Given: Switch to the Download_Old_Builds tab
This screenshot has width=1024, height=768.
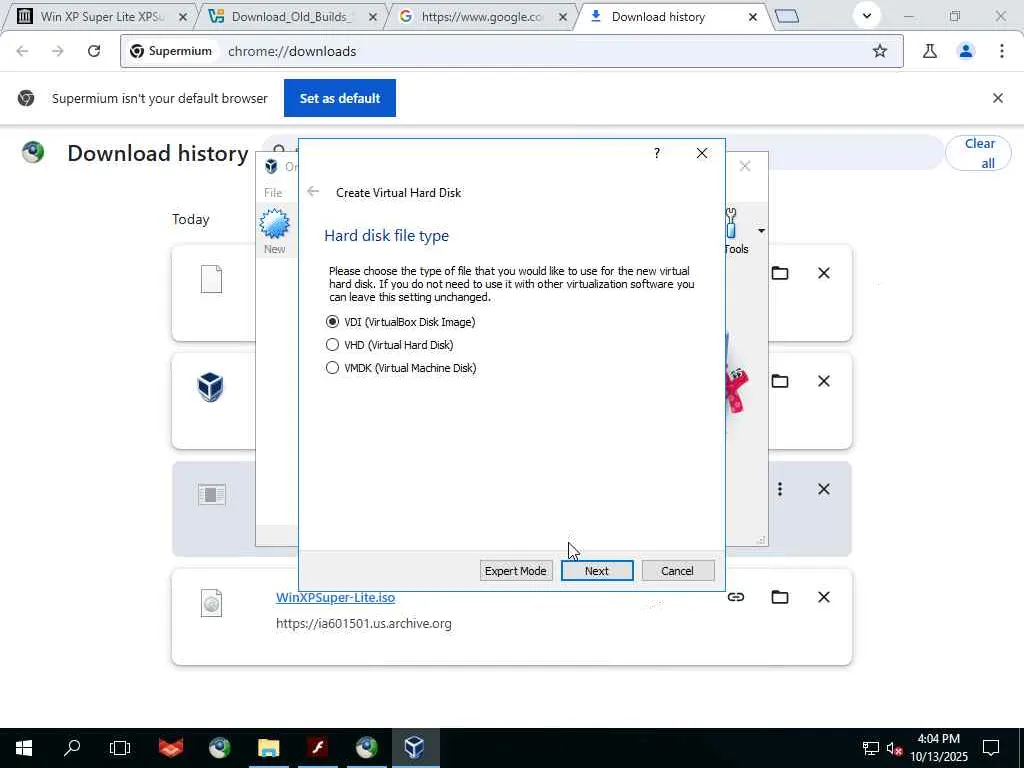Looking at the screenshot, I should [x=291, y=17].
